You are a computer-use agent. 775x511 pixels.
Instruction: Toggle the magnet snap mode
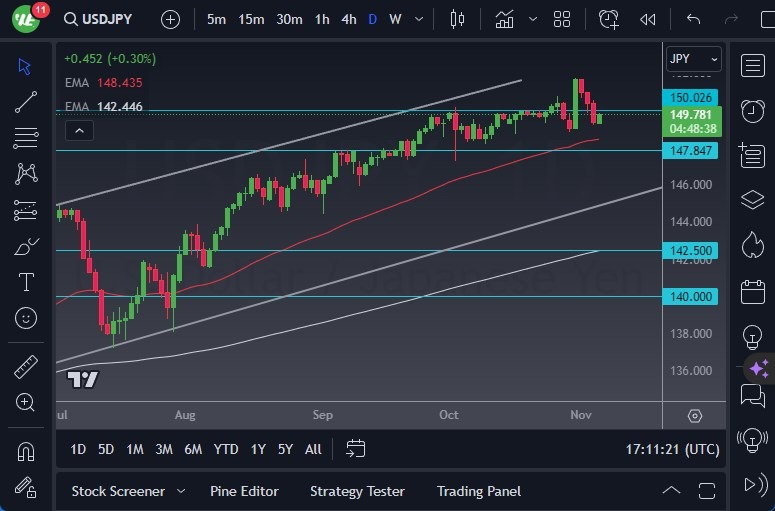(x=26, y=451)
